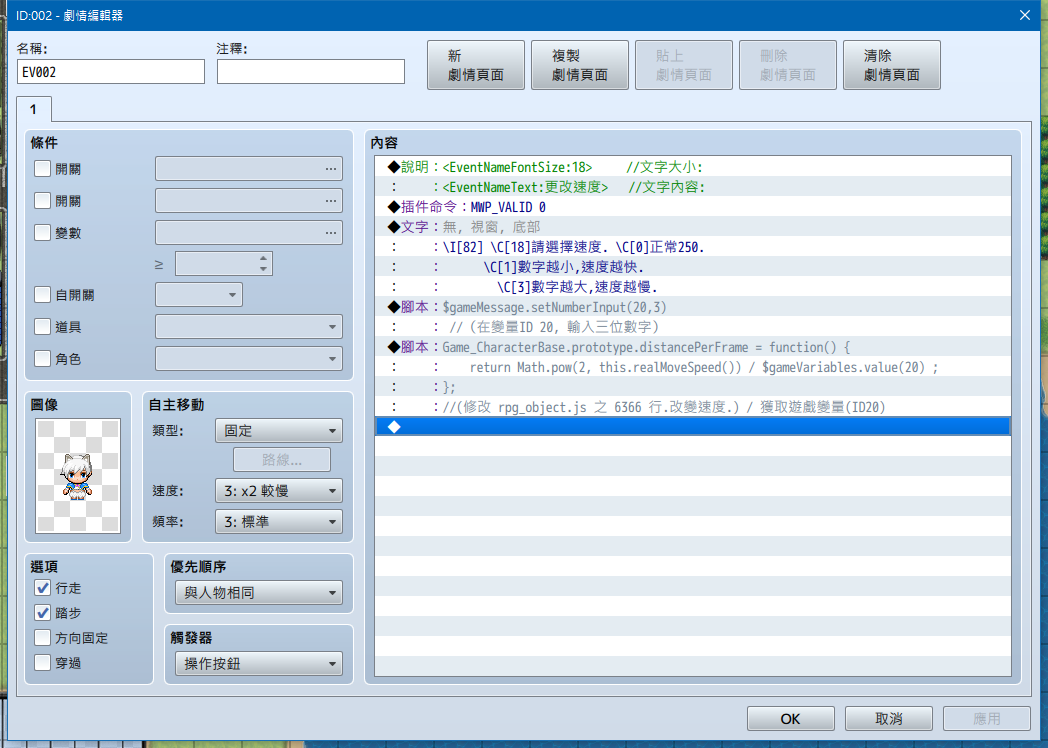
Task: Turn on the 穿過 option
Action: [x=42, y=663]
